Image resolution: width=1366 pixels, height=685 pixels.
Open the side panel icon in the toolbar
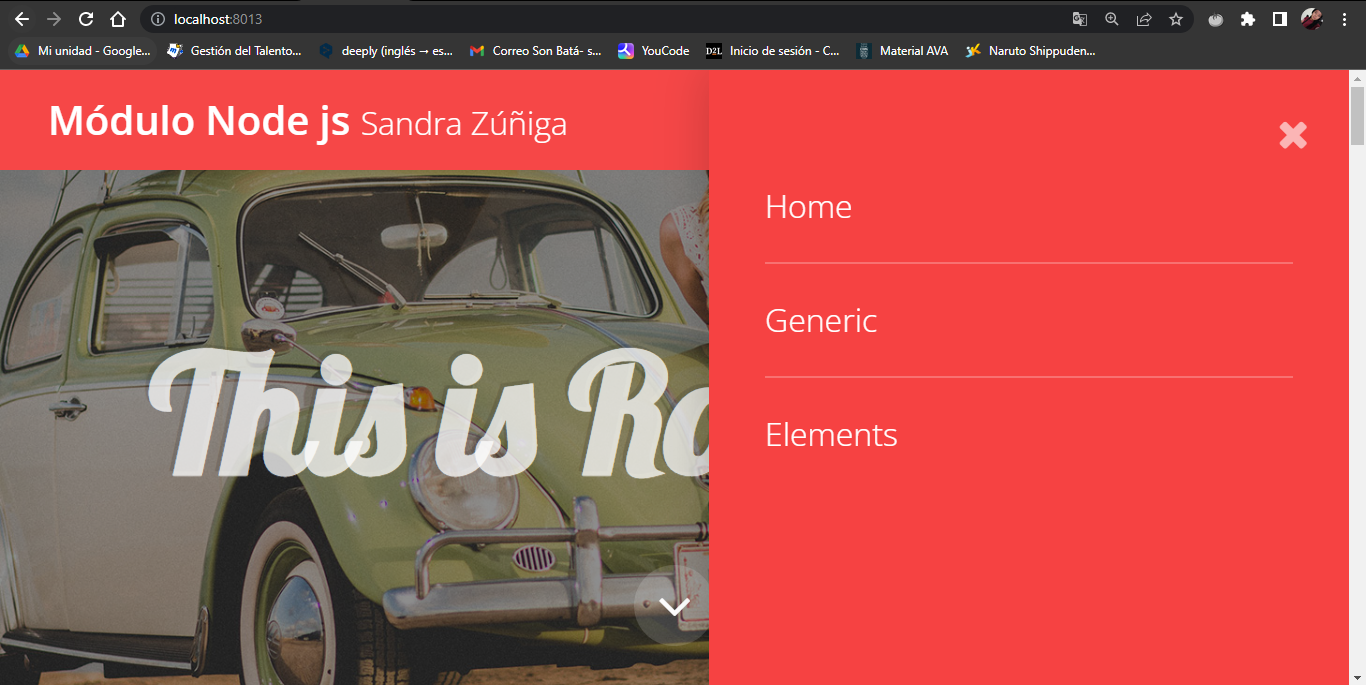[x=1279, y=19]
